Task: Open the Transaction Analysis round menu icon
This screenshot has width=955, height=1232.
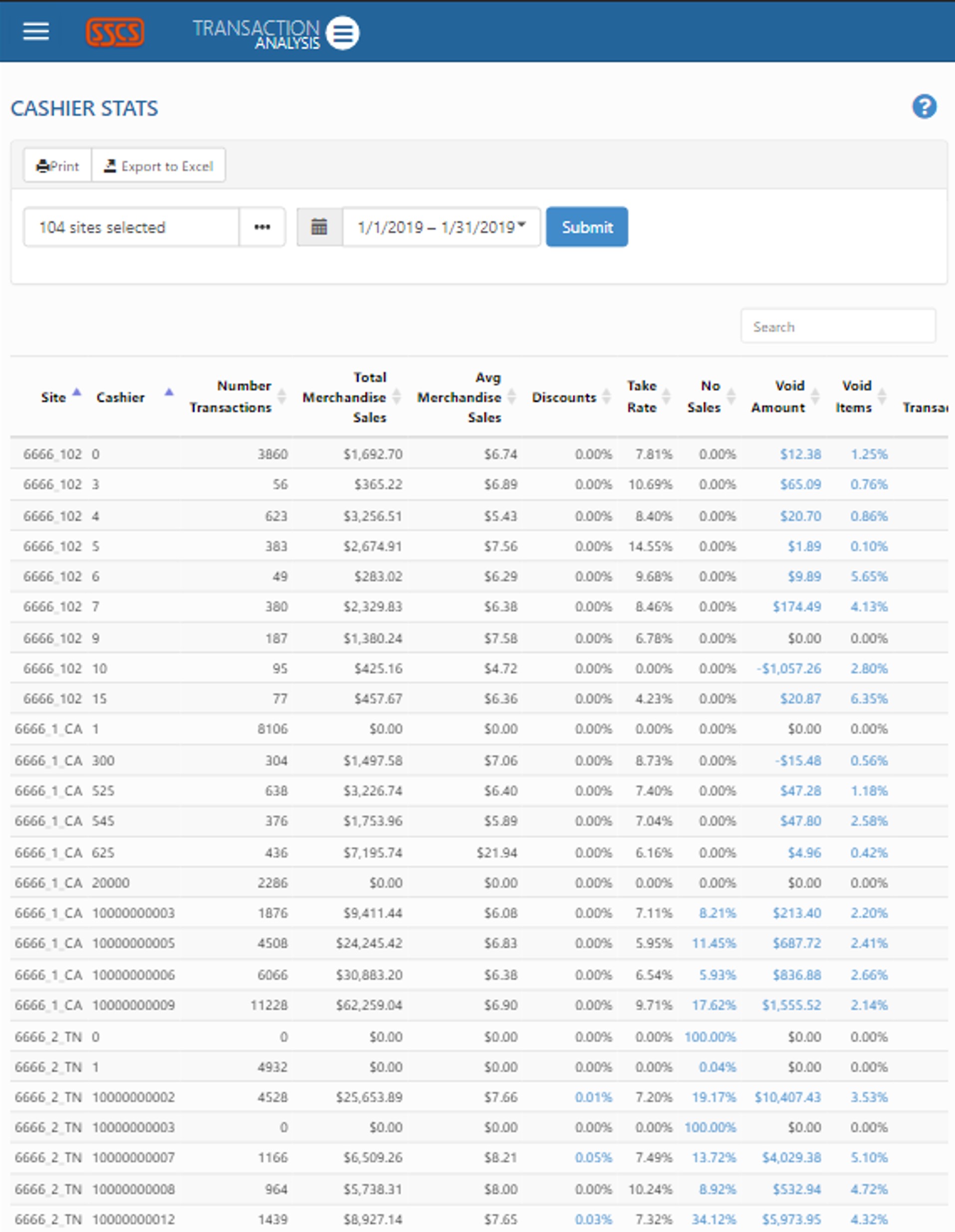Action: pos(343,33)
